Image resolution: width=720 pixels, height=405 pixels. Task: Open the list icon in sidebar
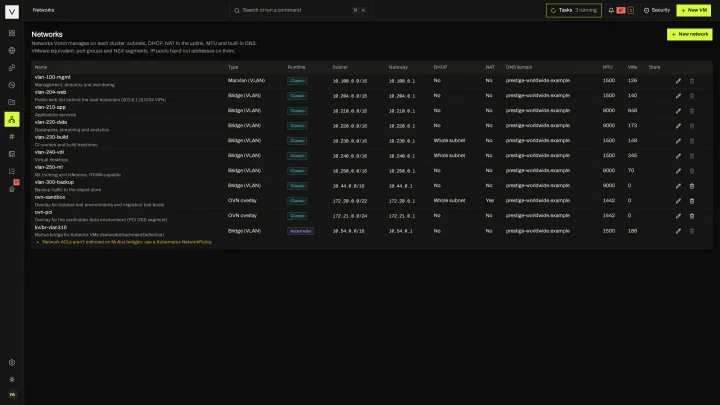[12, 171]
